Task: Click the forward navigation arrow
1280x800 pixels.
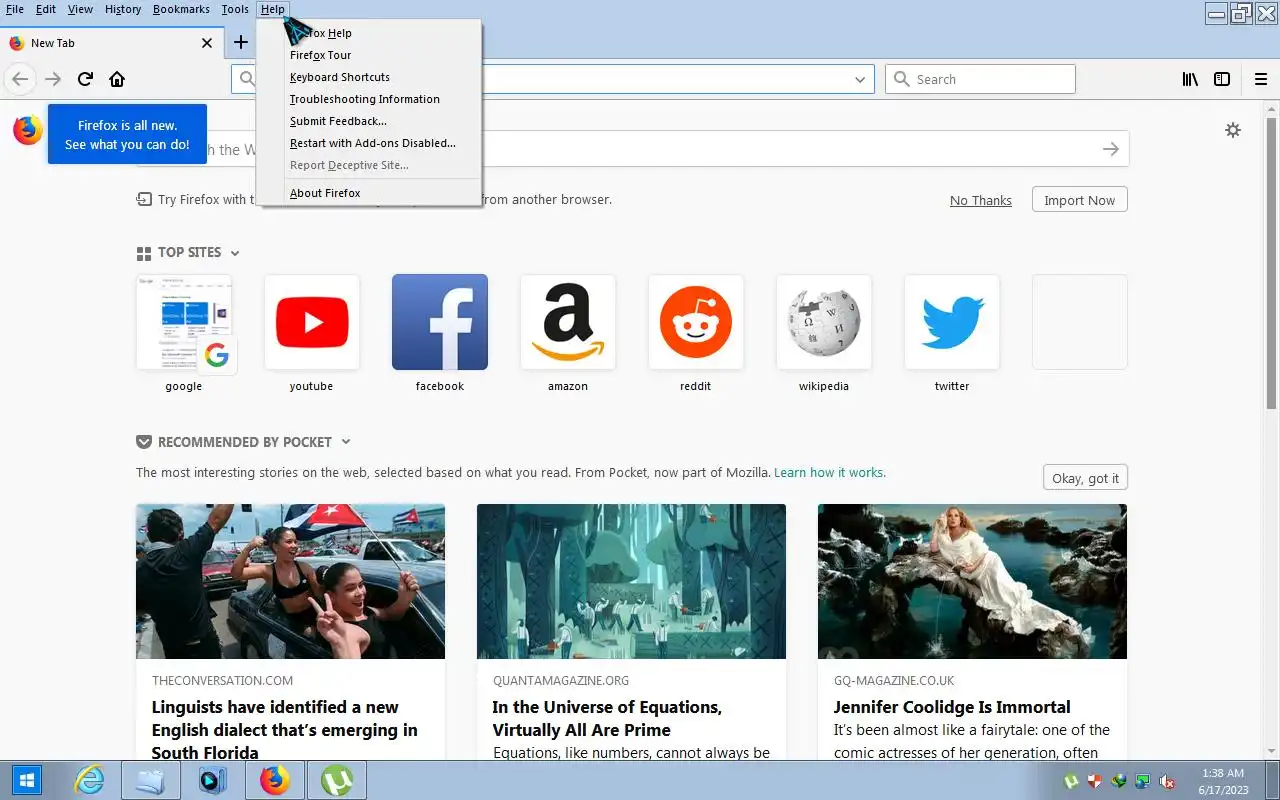Action: [x=53, y=79]
